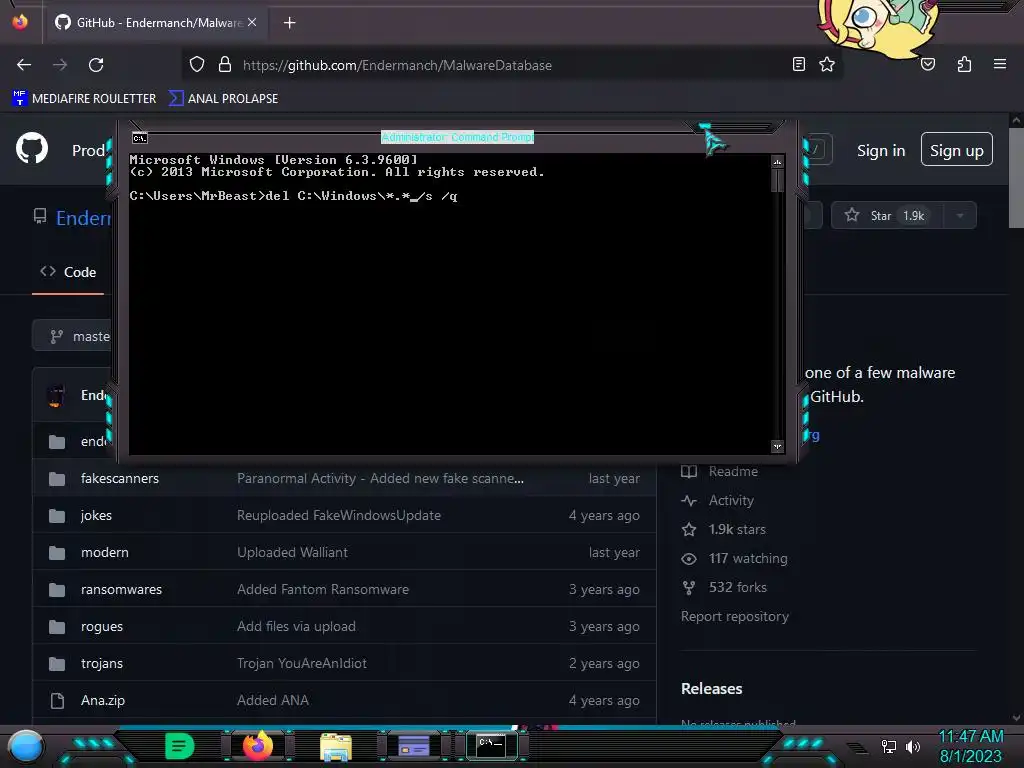Open the Firefox hamburger application menu
The image size is (1024, 768).
1000,64
